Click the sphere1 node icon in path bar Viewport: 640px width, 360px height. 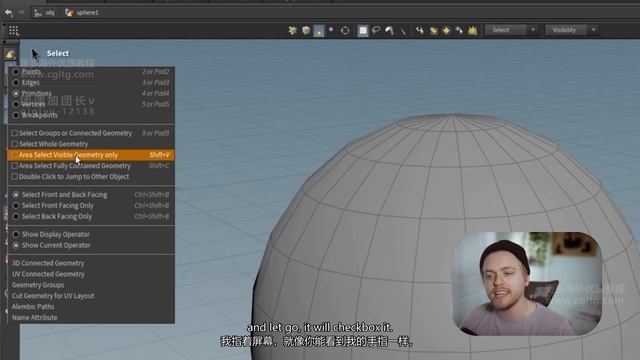pos(69,13)
